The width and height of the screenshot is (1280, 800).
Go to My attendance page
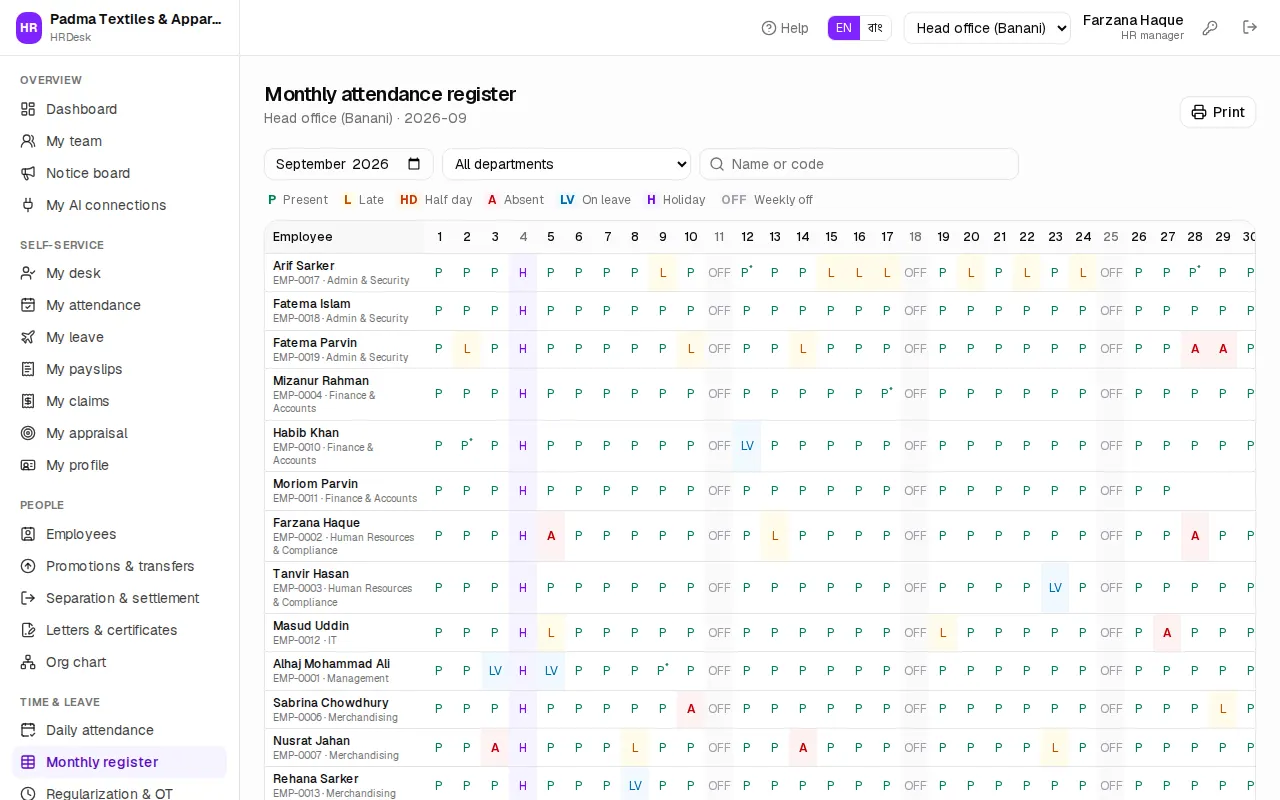point(119,305)
